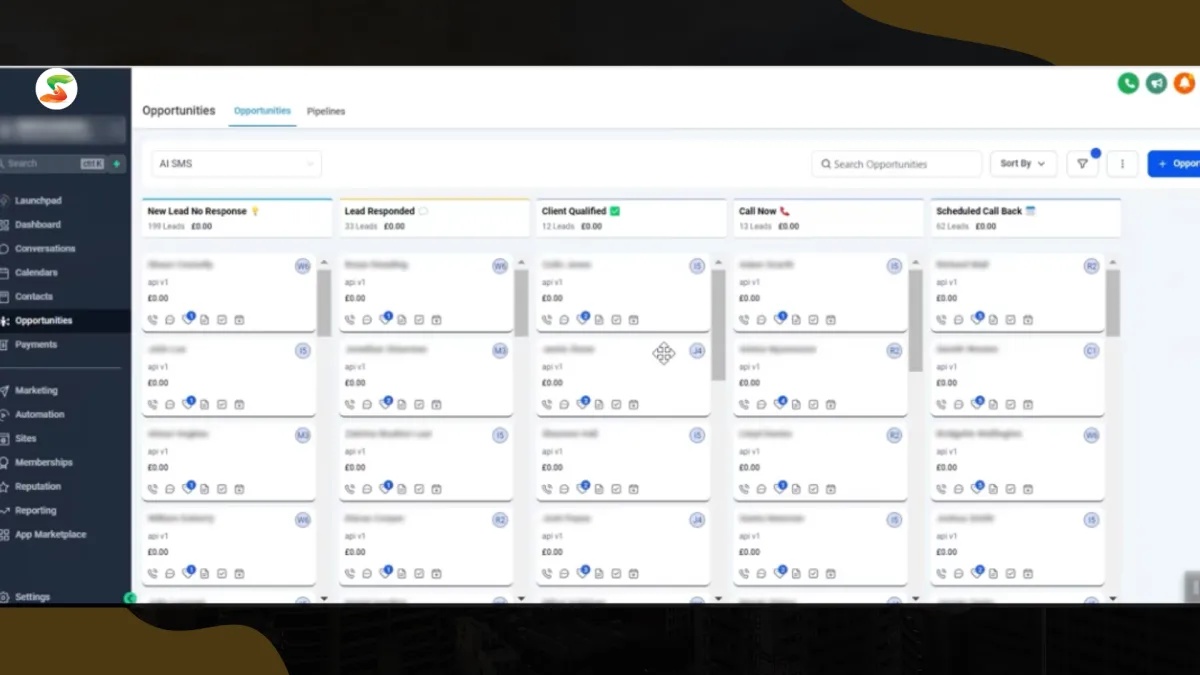This screenshot has width=1200, height=675.
Task: Open Contacts from the sidebar
Action: tap(34, 297)
